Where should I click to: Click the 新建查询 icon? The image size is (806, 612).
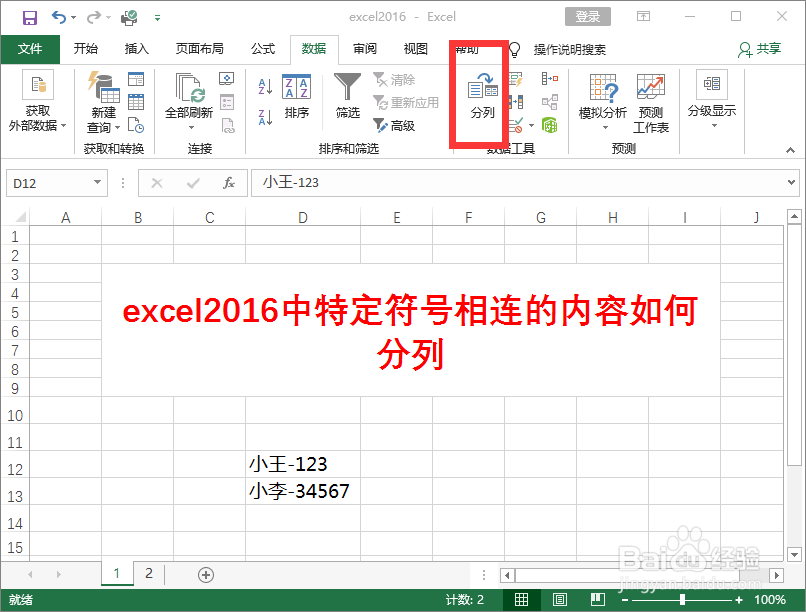103,88
